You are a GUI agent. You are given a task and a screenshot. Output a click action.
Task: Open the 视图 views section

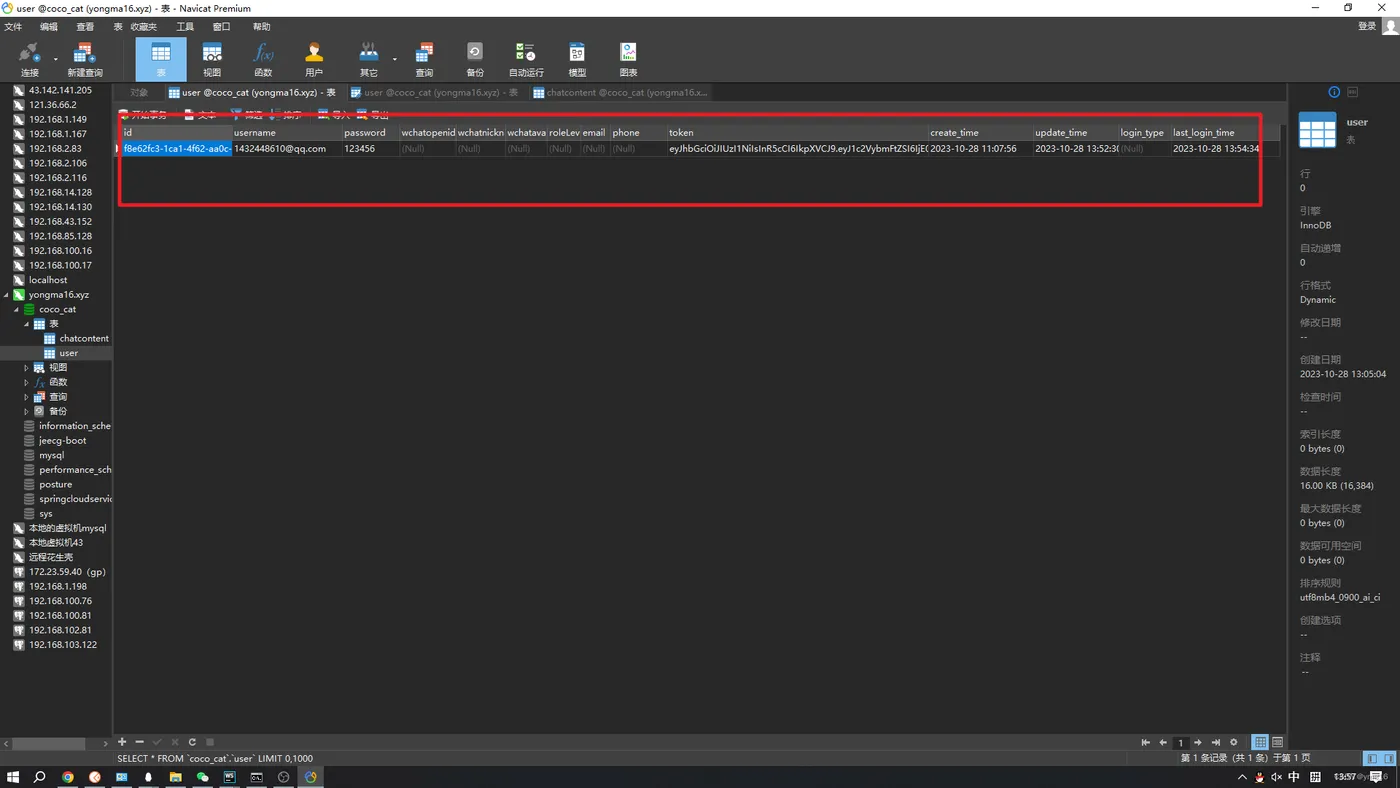pyautogui.click(x=212, y=59)
